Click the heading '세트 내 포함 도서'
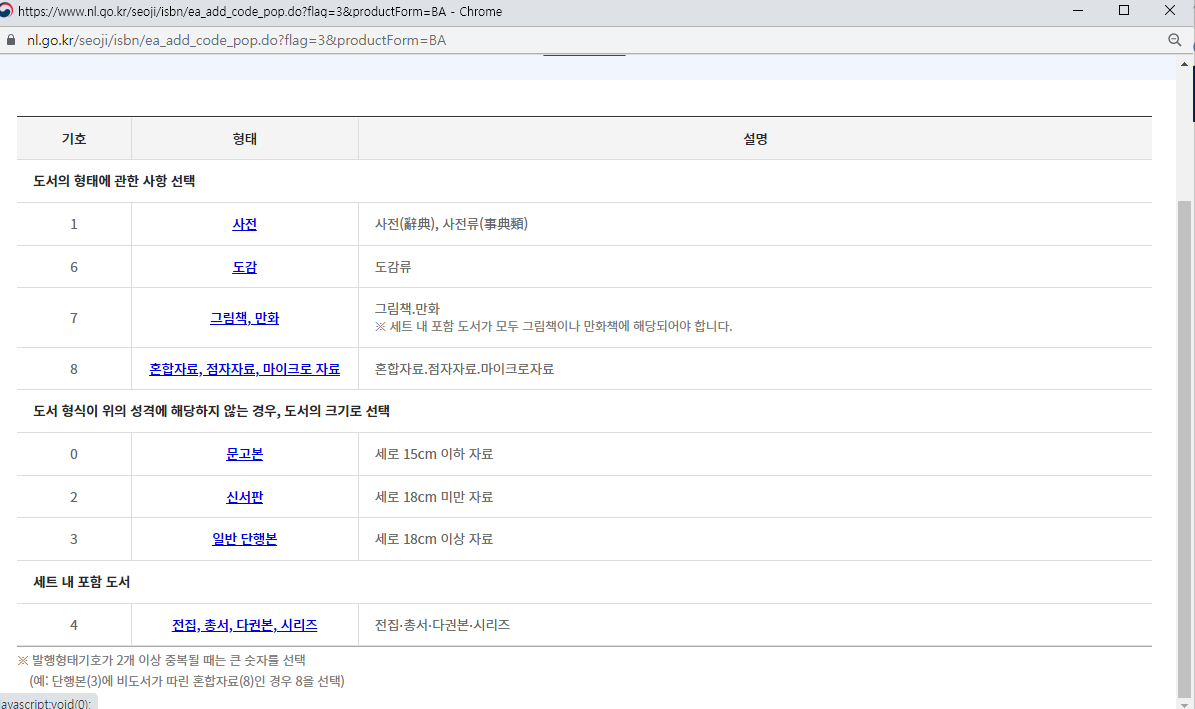Screen dimensions: 1195x709 pos(82,582)
